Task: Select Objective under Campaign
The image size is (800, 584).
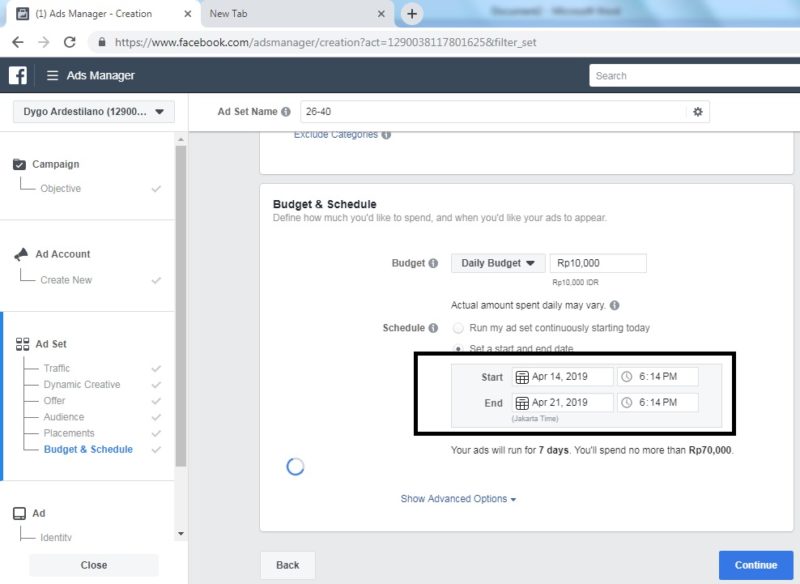Action: point(61,189)
